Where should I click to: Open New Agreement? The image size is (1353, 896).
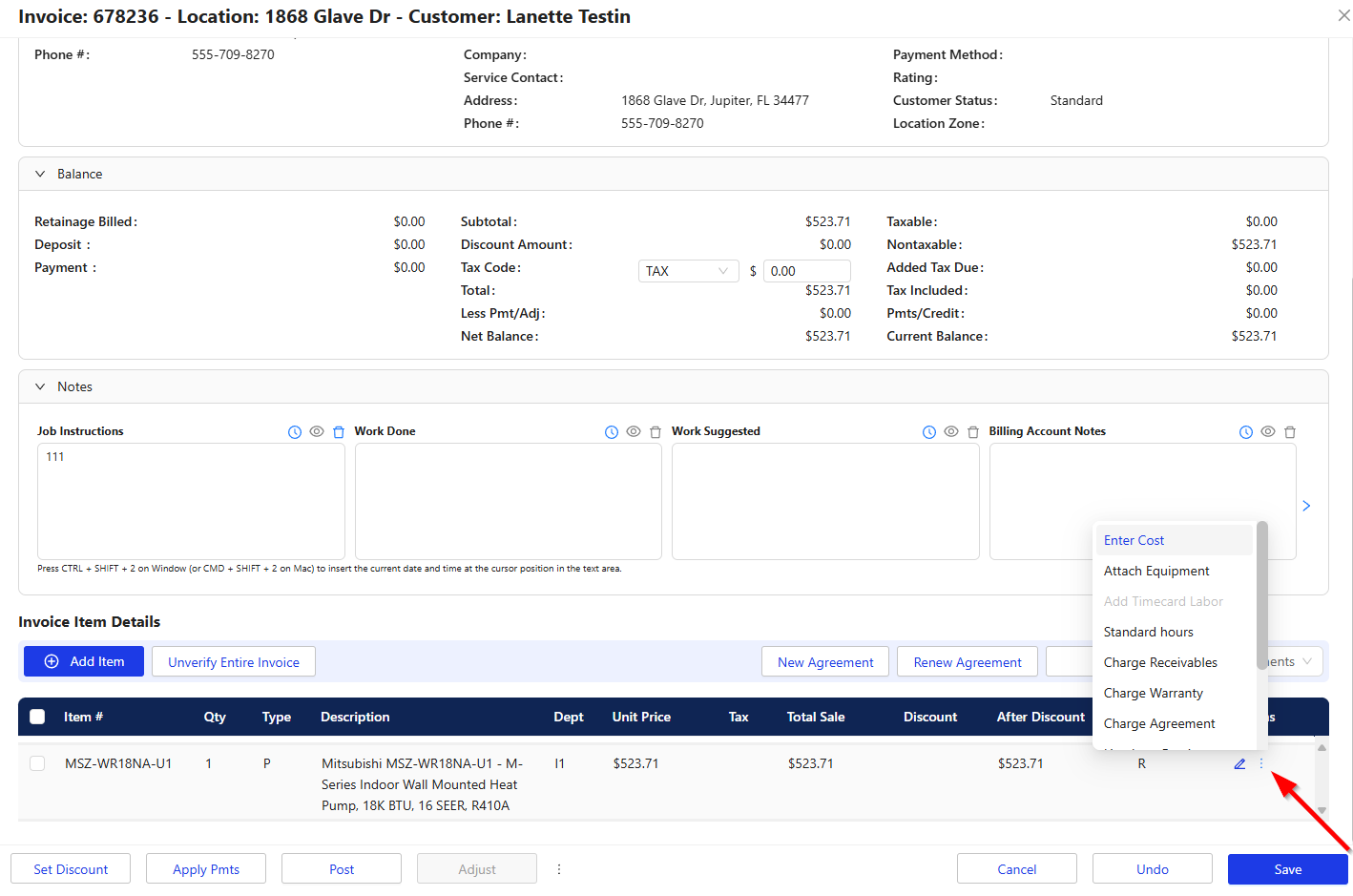click(x=825, y=661)
